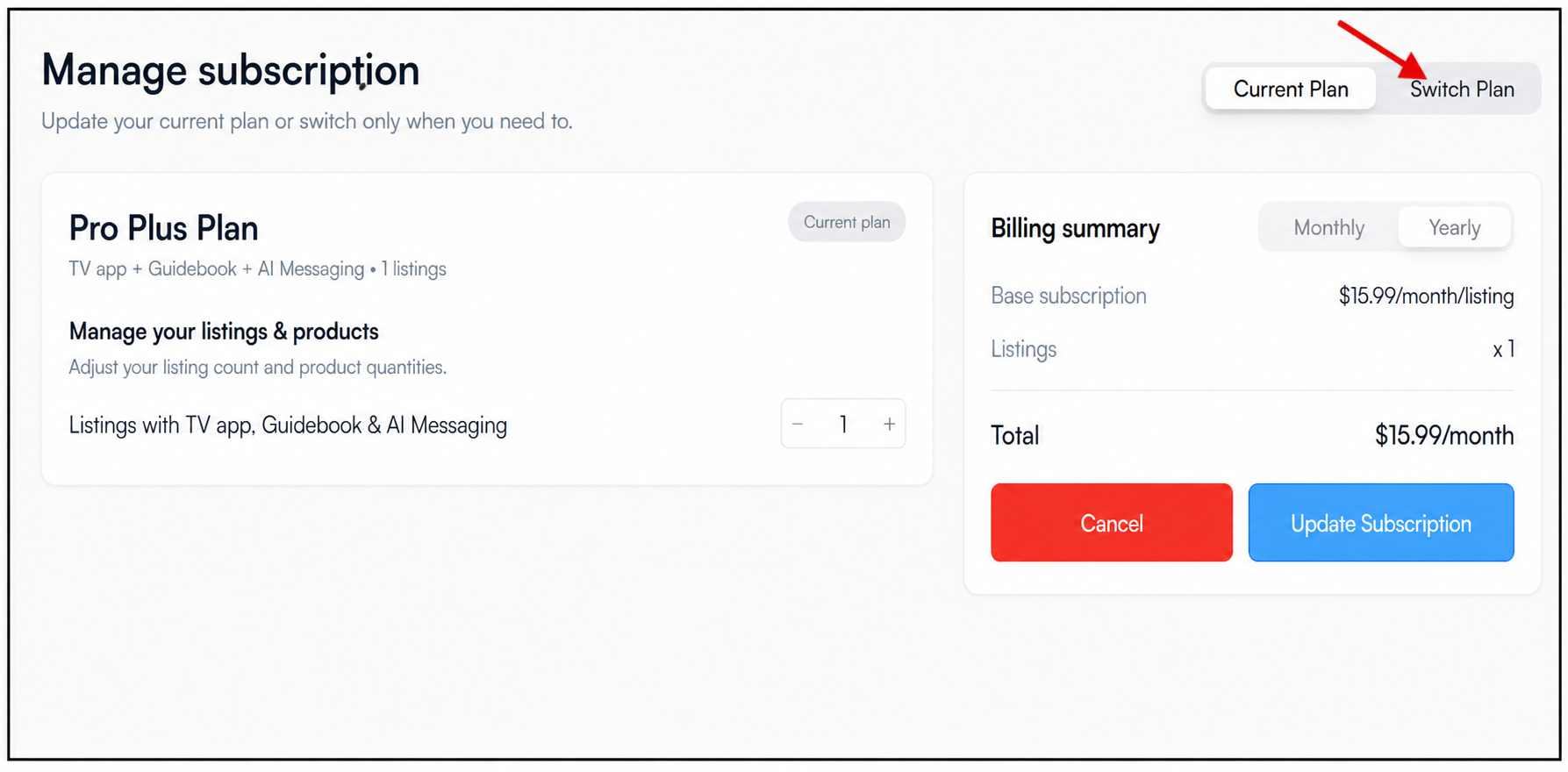1568x772 pixels.
Task: Click the Listings with TV app label
Action: pyautogui.click(x=288, y=425)
